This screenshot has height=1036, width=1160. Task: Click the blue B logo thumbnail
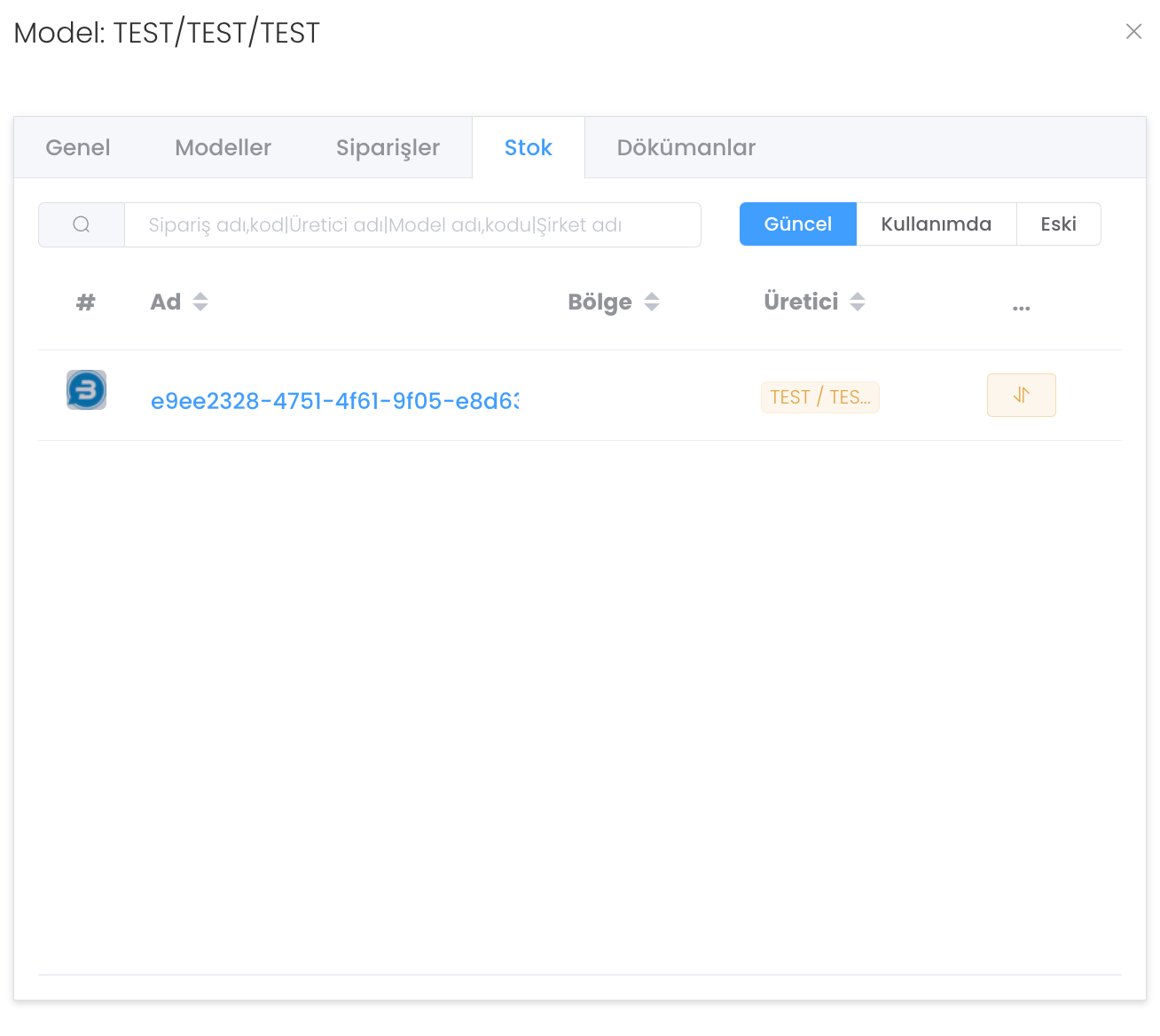86,390
